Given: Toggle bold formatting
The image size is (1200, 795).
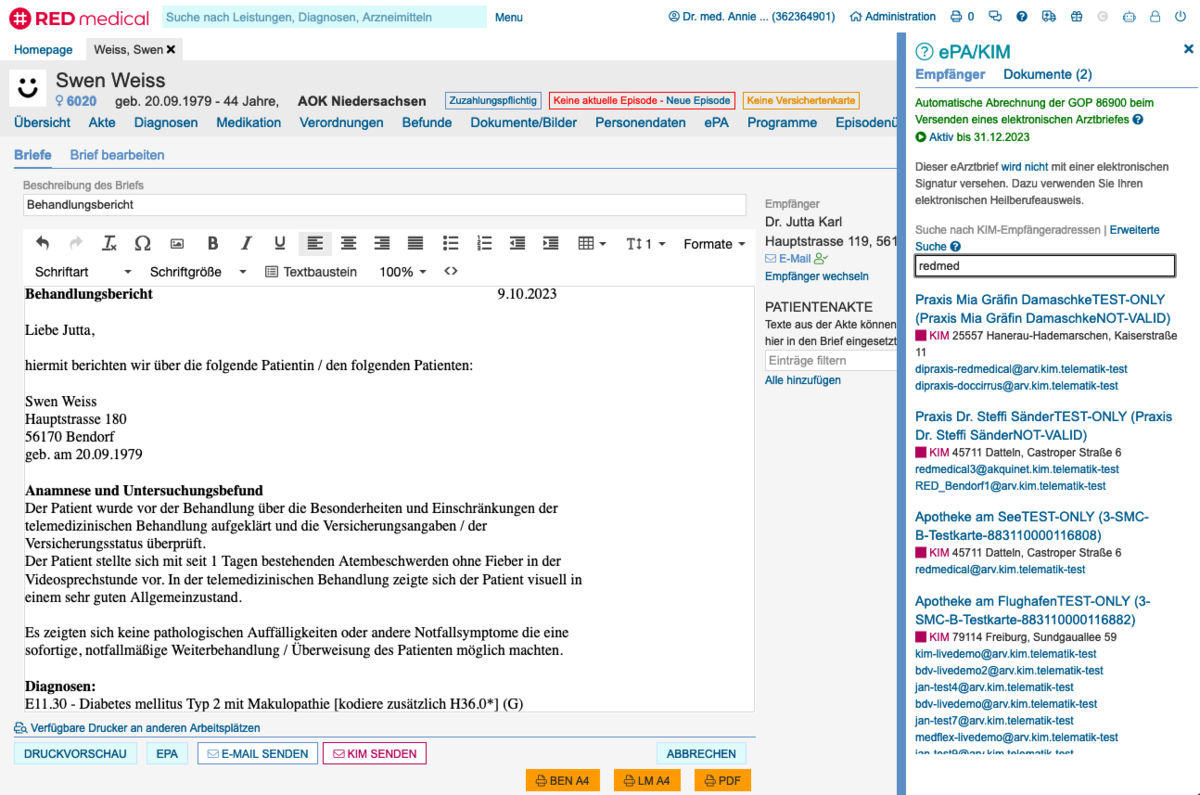Looking at the screenshot, I should [213, 243].
